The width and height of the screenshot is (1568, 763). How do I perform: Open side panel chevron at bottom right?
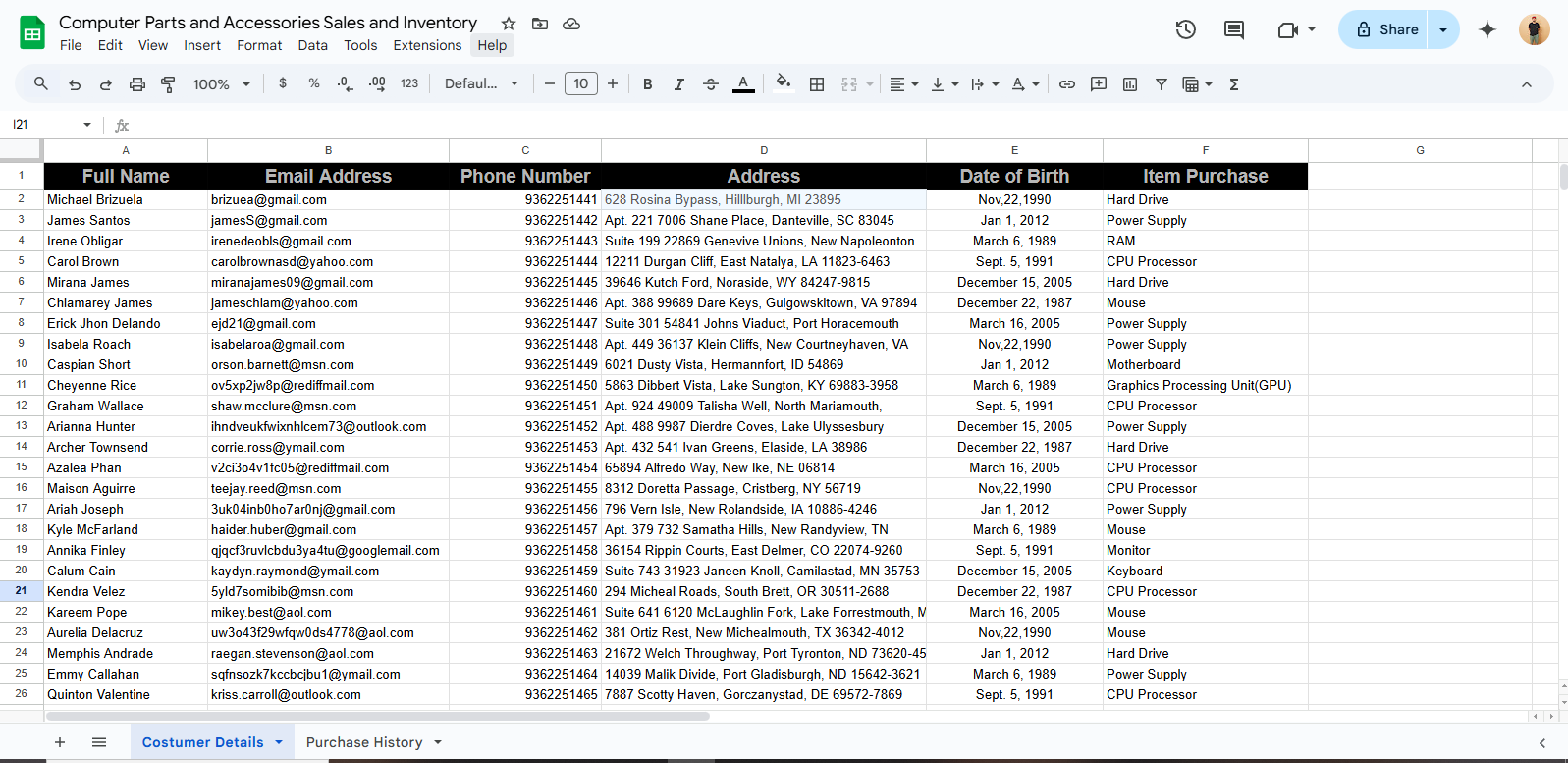[1542, 743]
